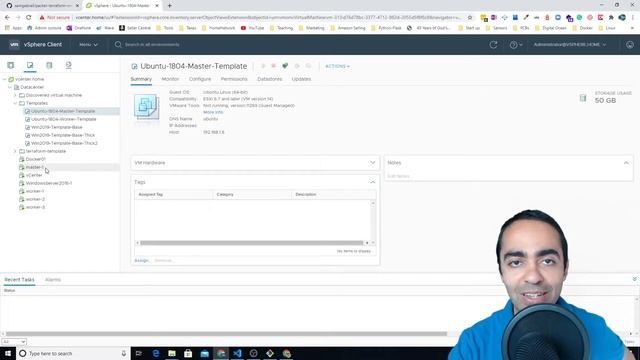
Task: Open the Hosts and Clusters inventory view
Action: pyautogui.click(x=11, y=65)
